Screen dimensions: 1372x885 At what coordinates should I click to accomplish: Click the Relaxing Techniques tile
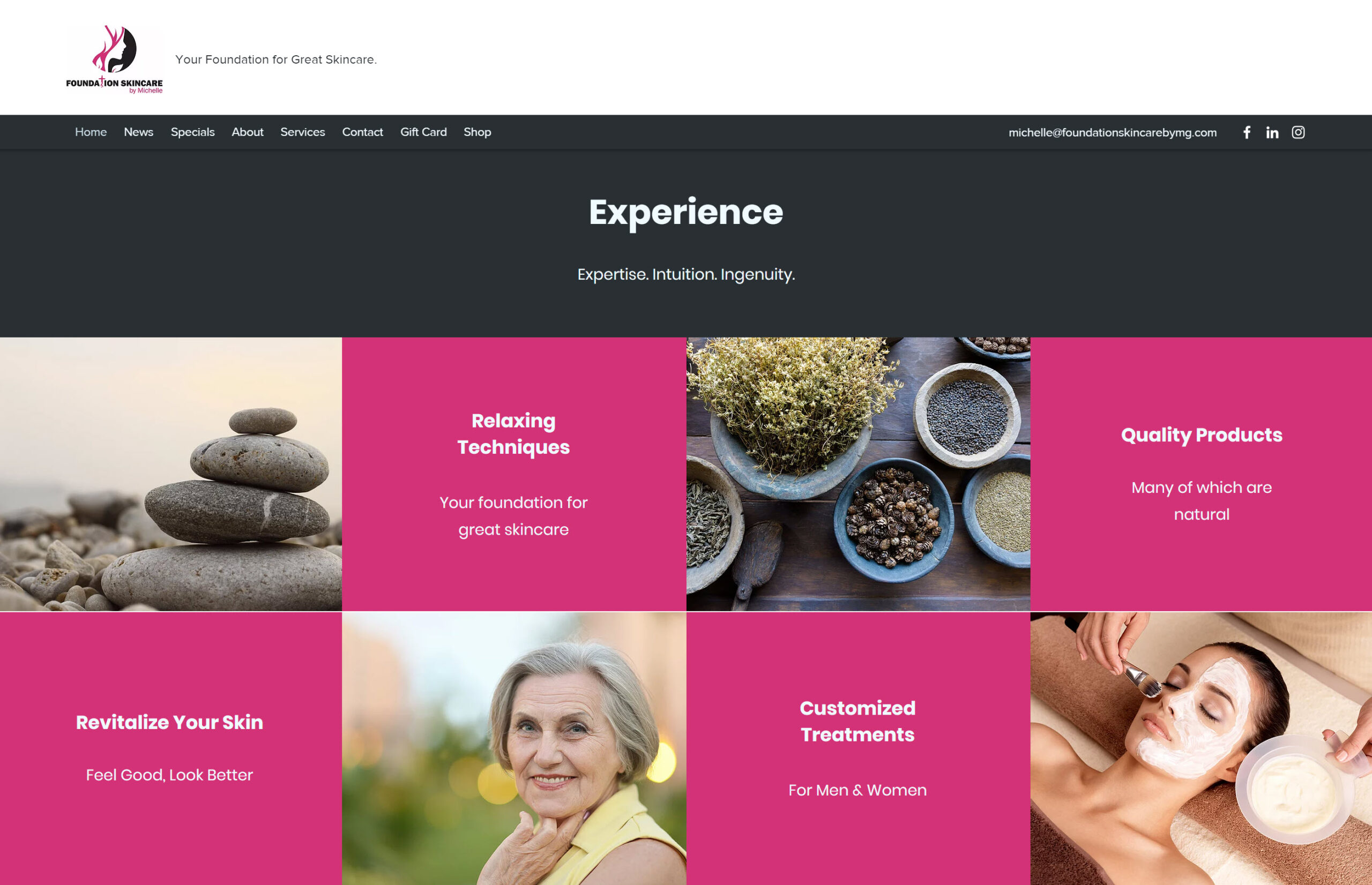pyautogui.click(x=514, y=474)
